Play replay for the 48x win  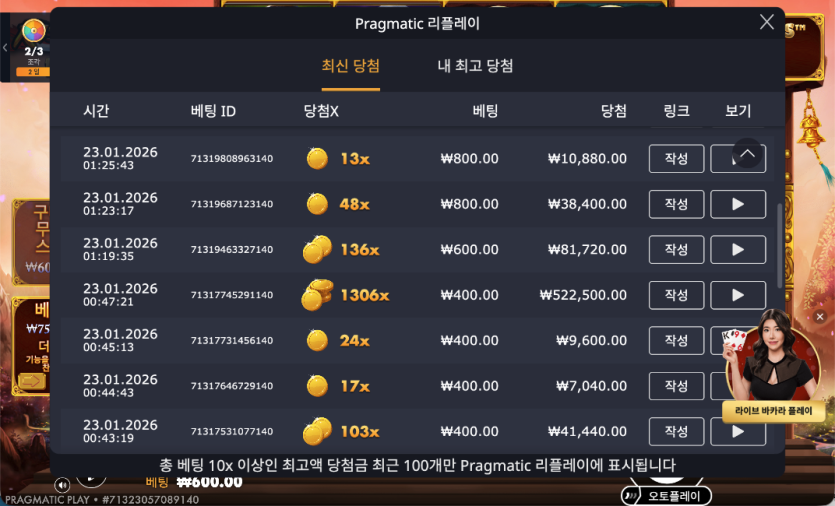pos(738,204)
